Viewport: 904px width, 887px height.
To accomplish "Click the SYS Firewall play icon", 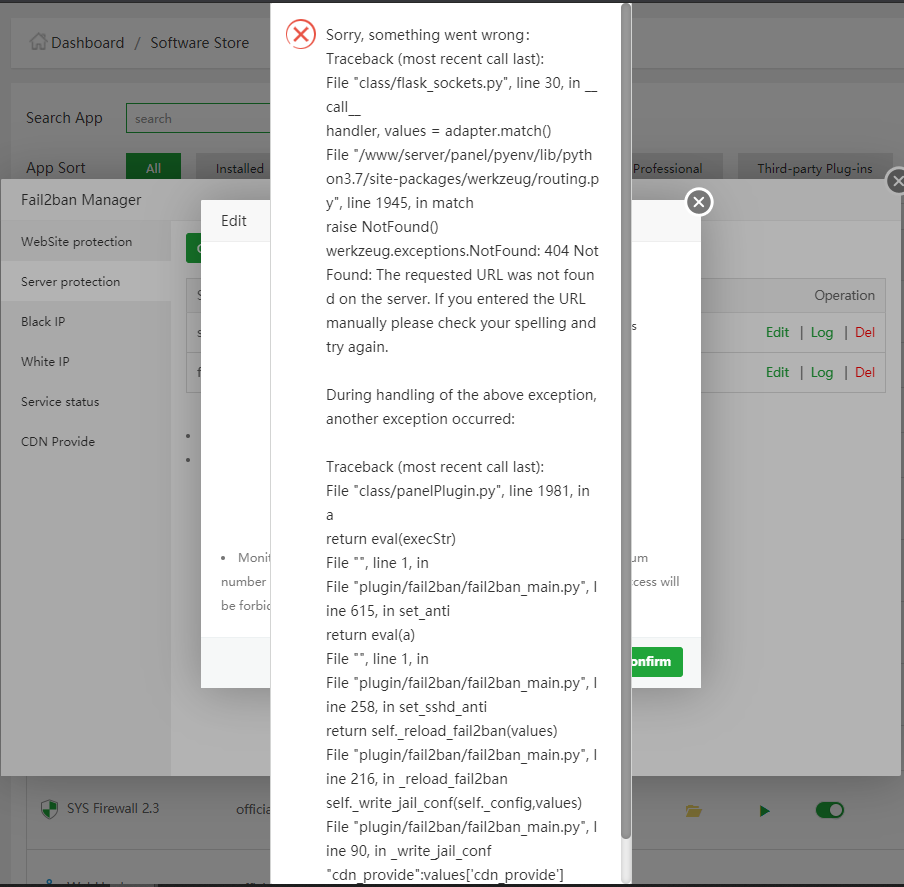I will (764, 811).
